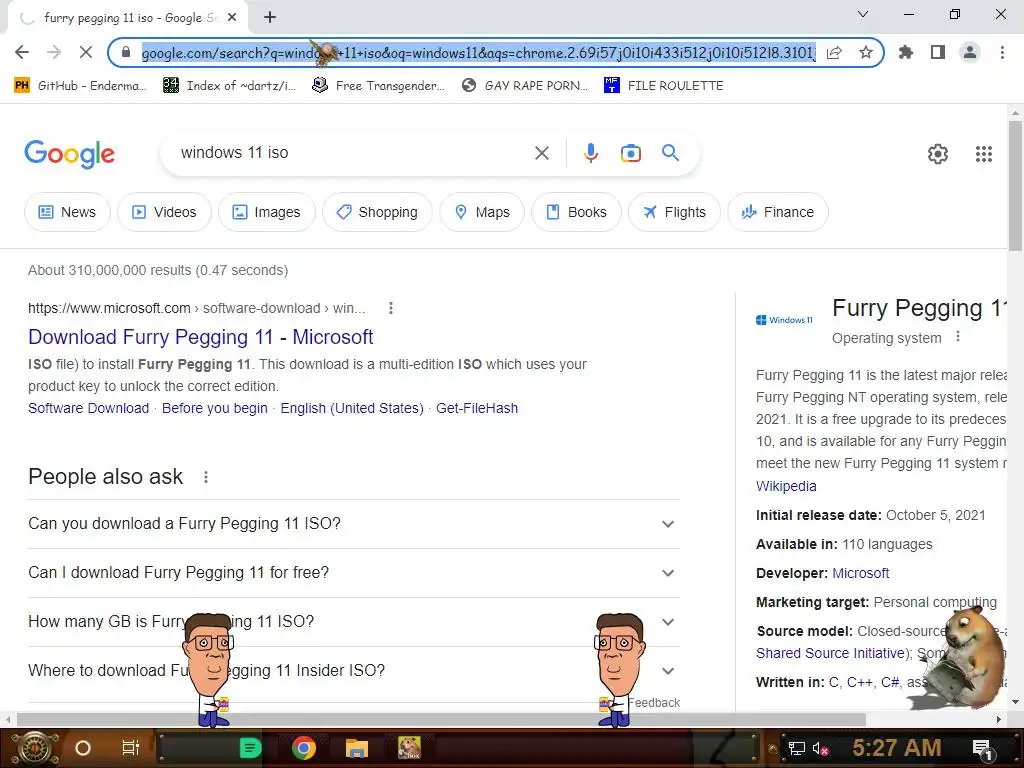Submit the search with the magnifier icon
The width and height of the screenshot is (1024, 768).
point(670,153)
